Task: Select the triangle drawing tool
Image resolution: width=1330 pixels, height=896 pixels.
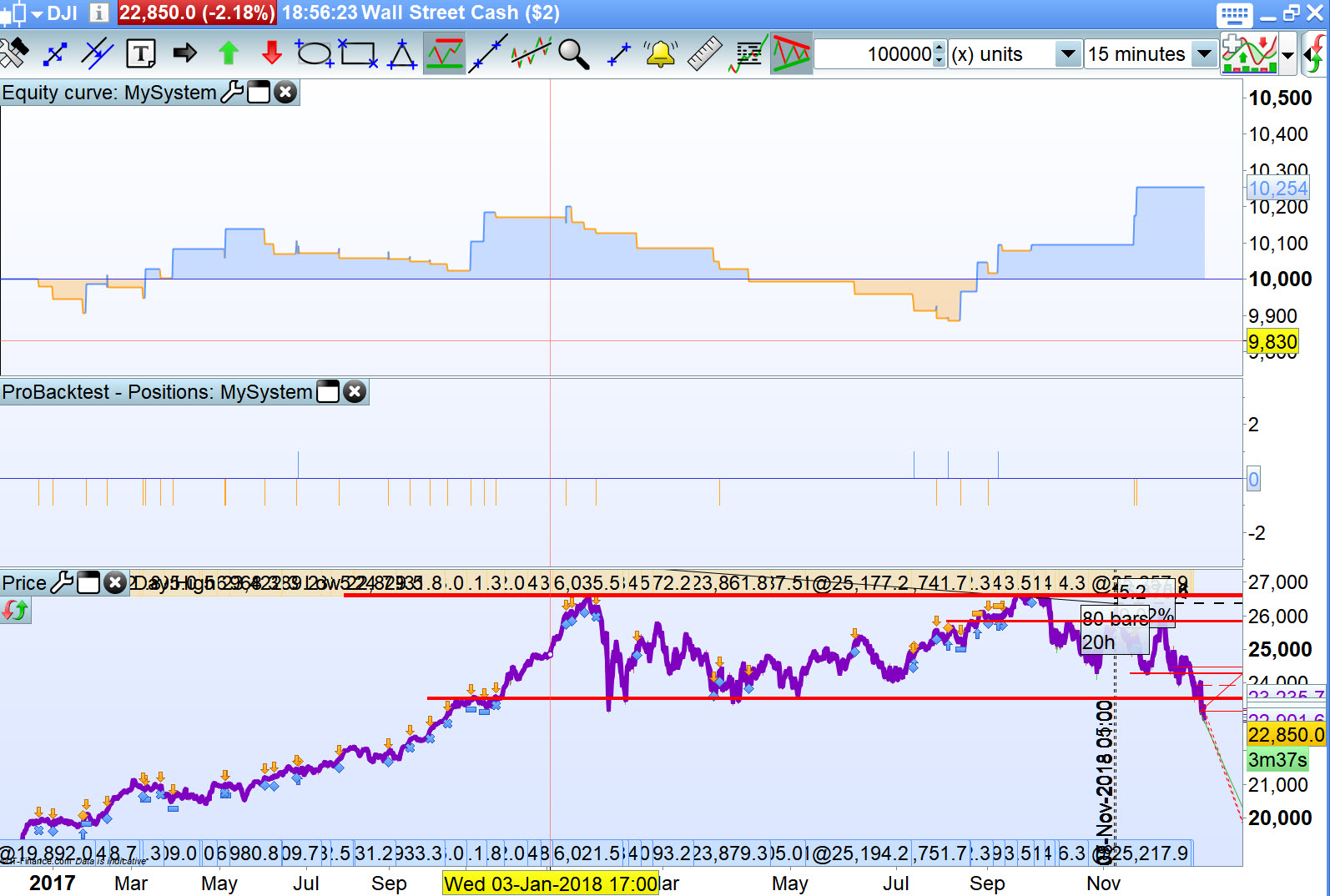Action: point(402,54)
